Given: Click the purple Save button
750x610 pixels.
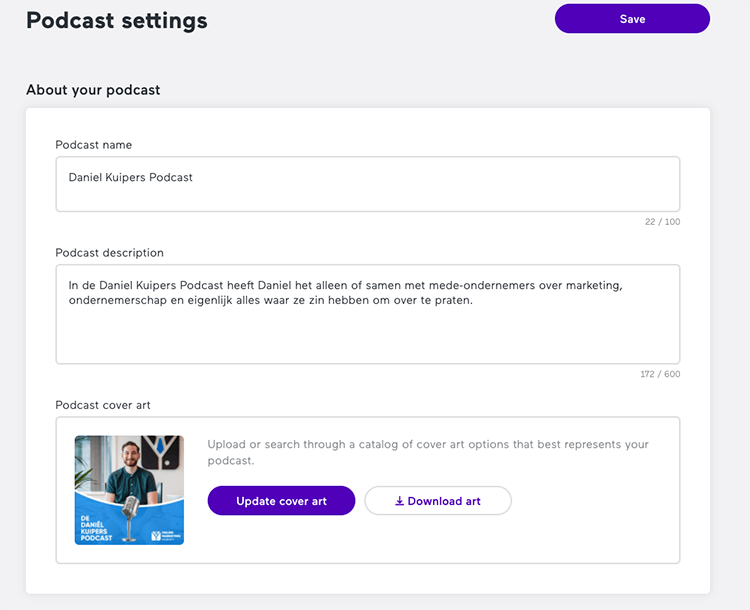Looking at the screenshot, I should coord(632,19).
